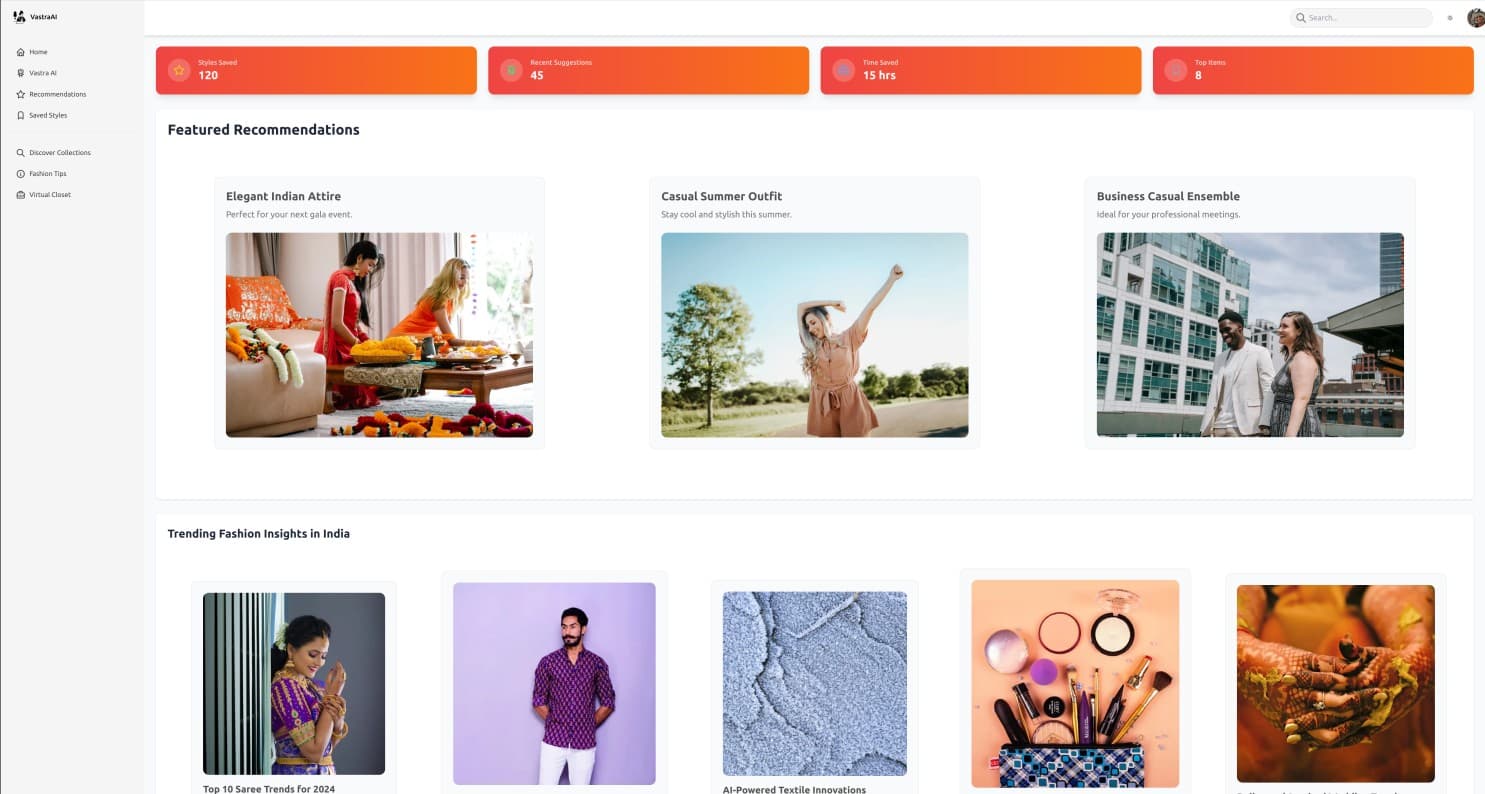The width and height of the screenshot is (1485, 794).
Task: Open the Recent Suggestions stat card
Action: 648,70
